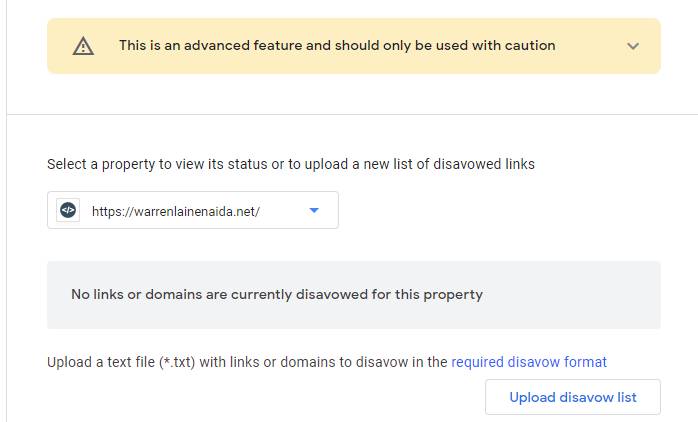The width and height of the screenshot is (698, 422).
Task: Click empty area right of property dropdown
Action: 499,210
